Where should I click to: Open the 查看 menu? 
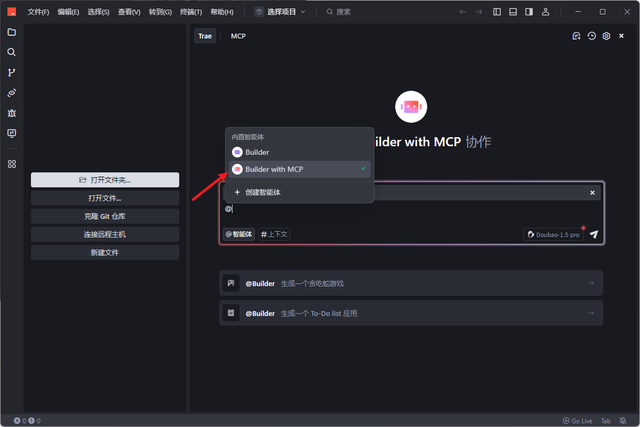(129, 12)
